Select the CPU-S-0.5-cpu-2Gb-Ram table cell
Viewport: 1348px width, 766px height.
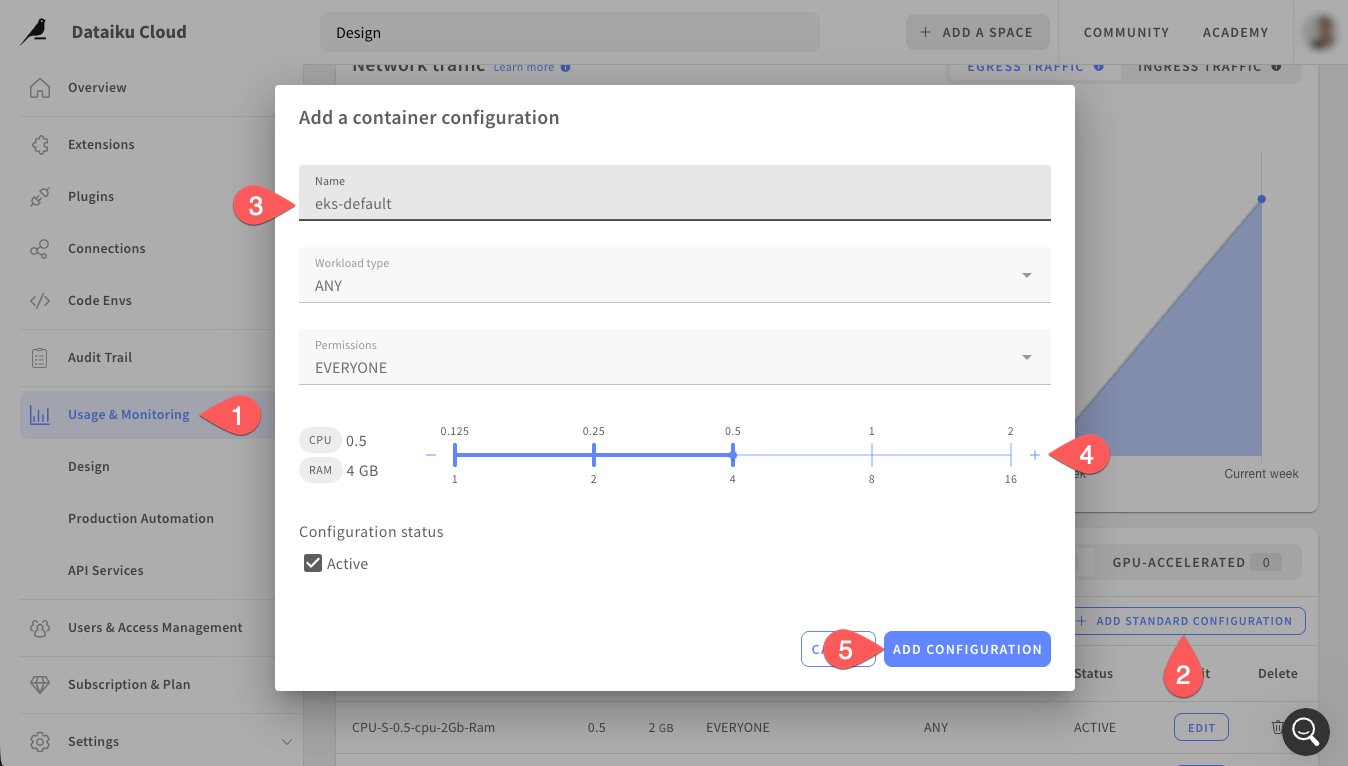(424, 728)
